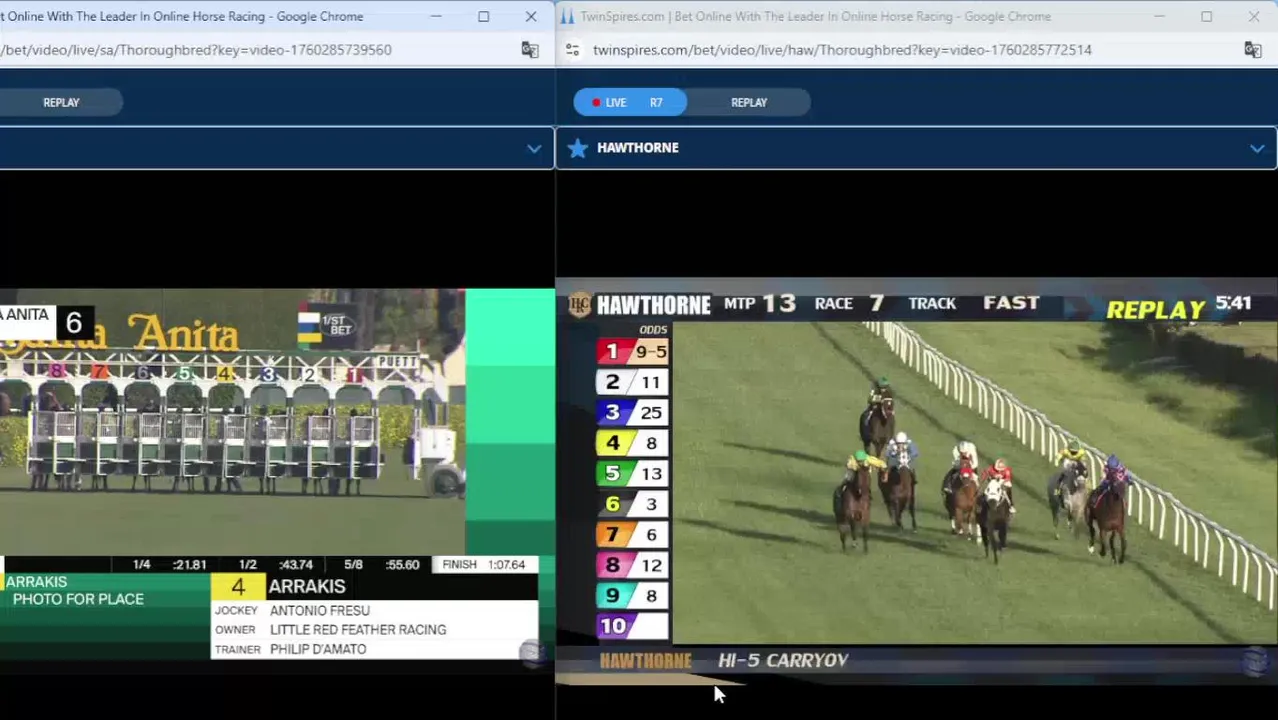The width and height of the screenshot is (1278, 720).
Task: Click the Santa Anita race video feed
Action: pos(232,421)
